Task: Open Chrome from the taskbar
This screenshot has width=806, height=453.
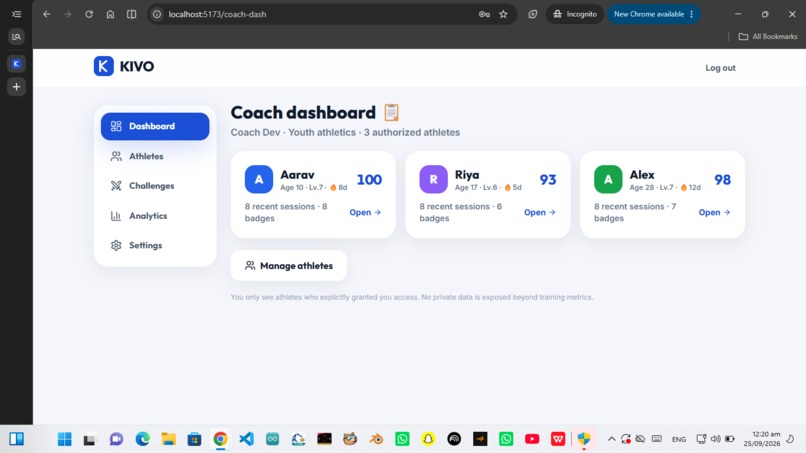Action: click(220, 439)
